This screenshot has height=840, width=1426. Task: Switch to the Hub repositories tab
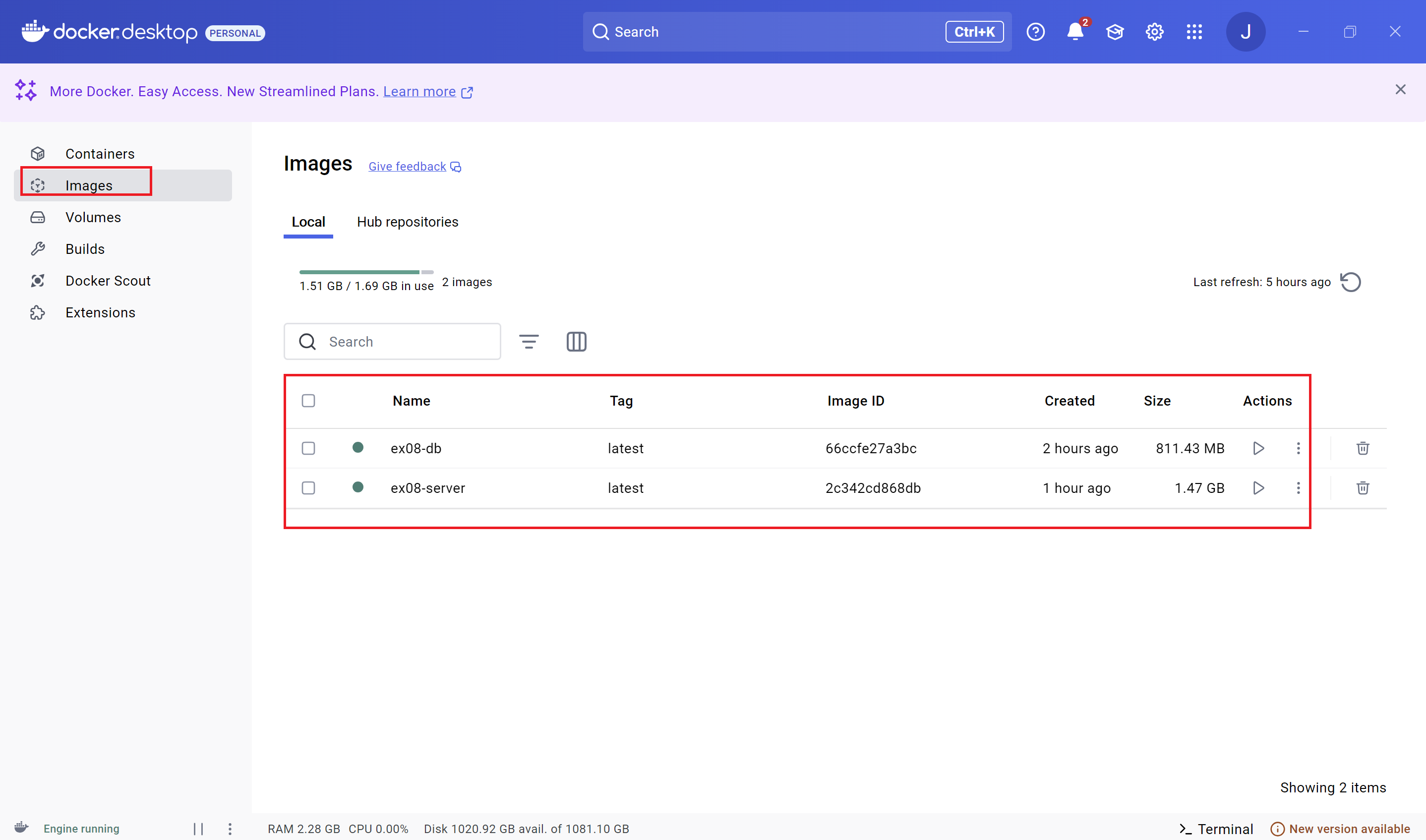click(408, 222)
